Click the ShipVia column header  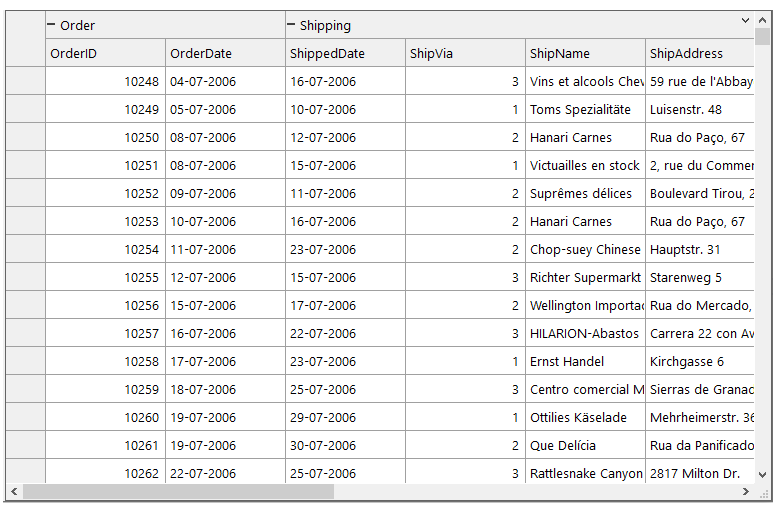click(x=465, y=54)
